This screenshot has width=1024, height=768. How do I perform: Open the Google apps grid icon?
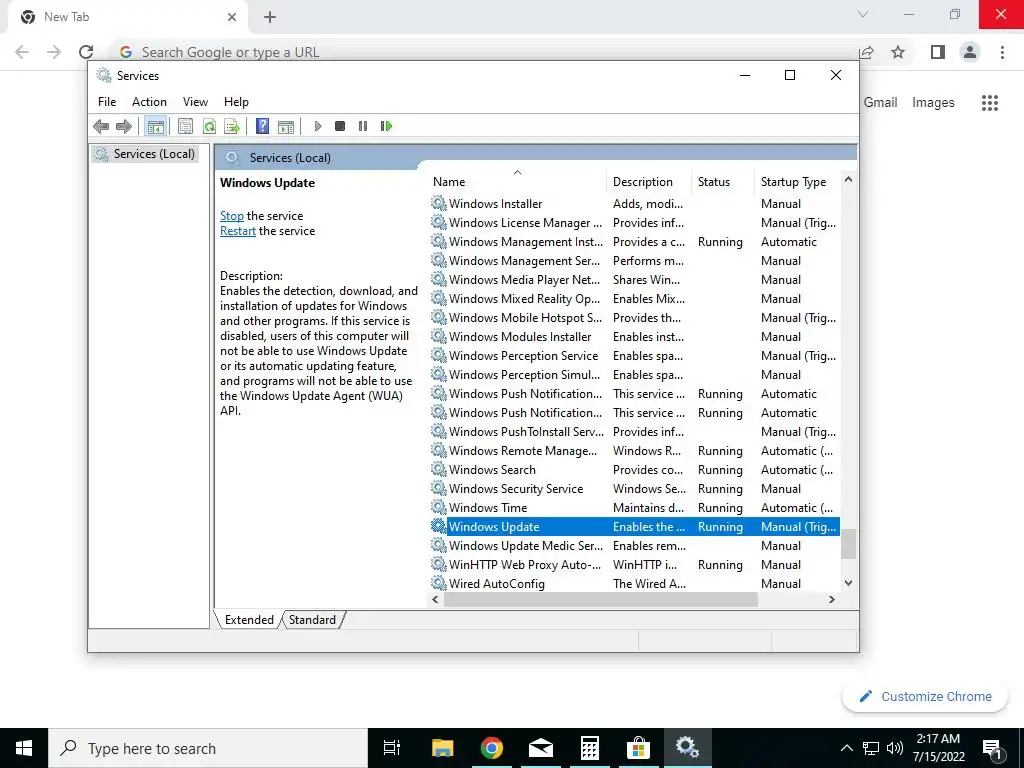(990, 103)
